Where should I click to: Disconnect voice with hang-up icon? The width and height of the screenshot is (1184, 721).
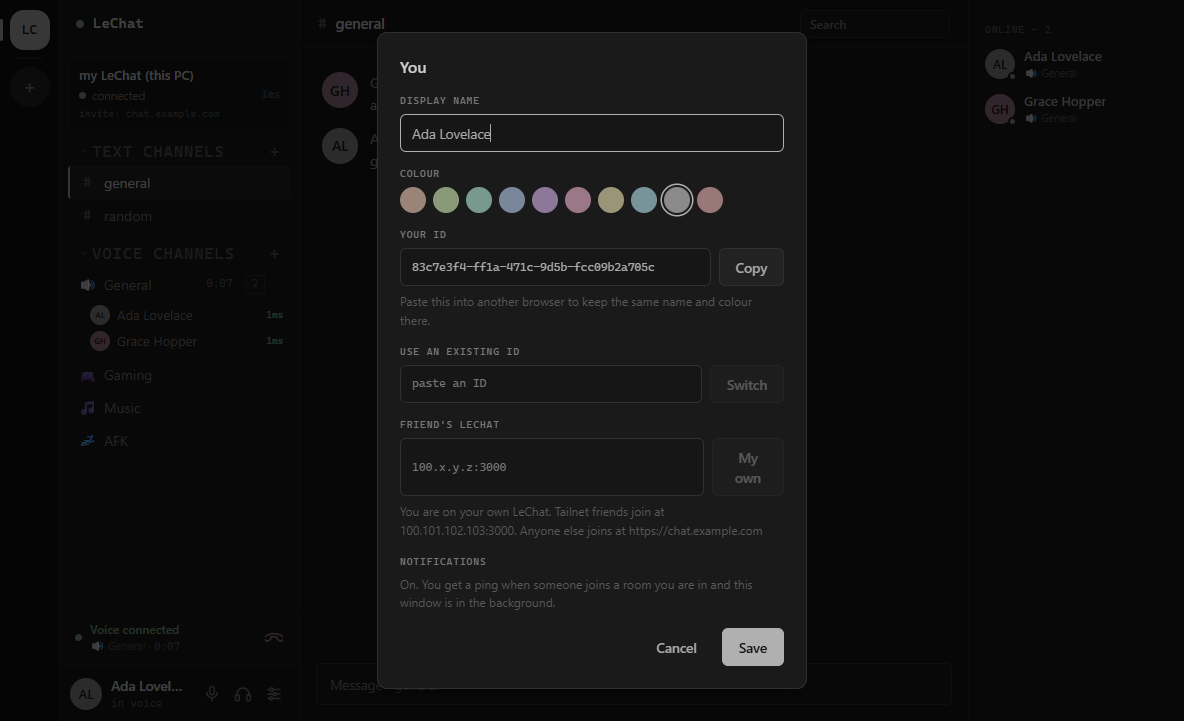(x=274, y=638)
